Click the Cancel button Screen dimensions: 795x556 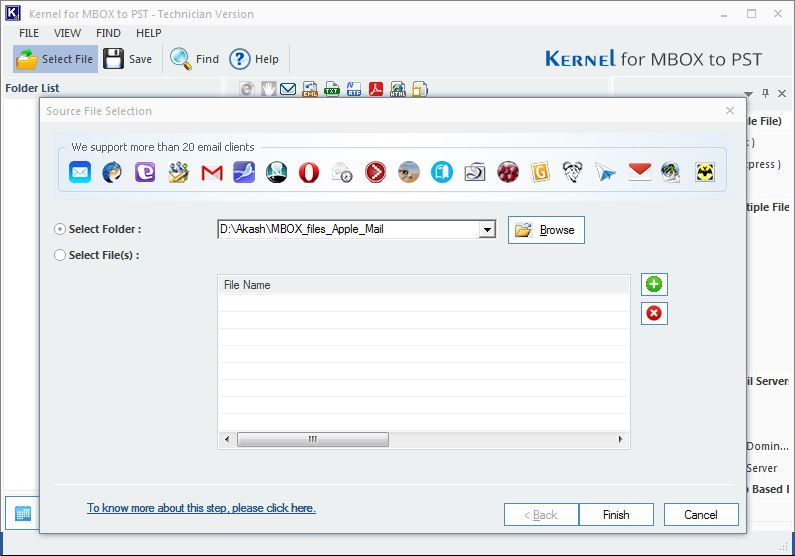(x=701, y=514)
